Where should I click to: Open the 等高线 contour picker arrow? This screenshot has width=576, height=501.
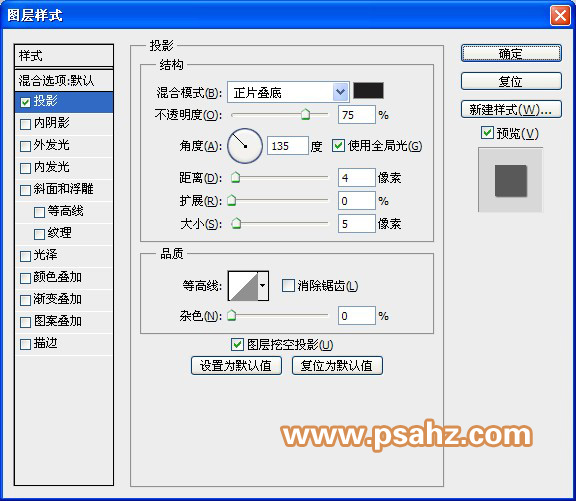[x=263, y=286]
